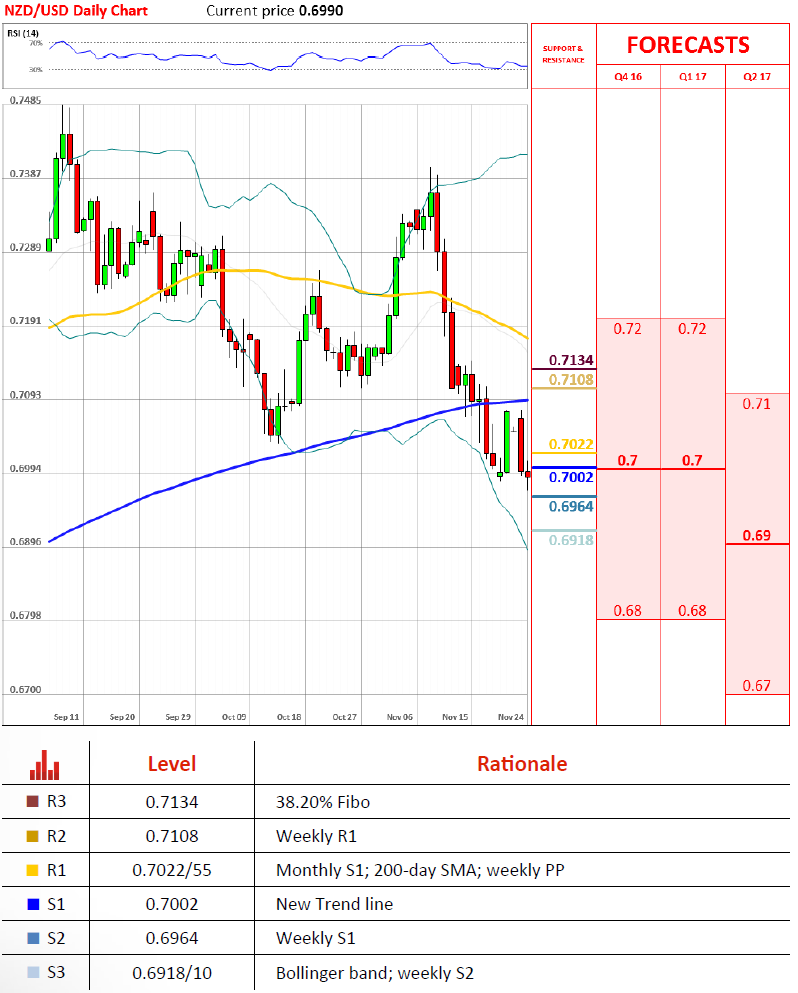Click the S2 row label
Screen dimensions: 798x993
point(56,938)
